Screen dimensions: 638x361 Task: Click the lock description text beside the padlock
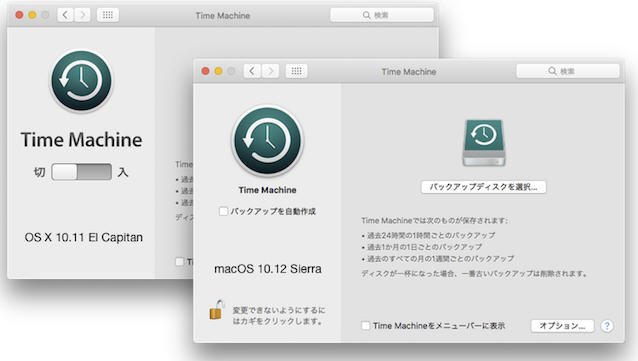click(279, 316)
